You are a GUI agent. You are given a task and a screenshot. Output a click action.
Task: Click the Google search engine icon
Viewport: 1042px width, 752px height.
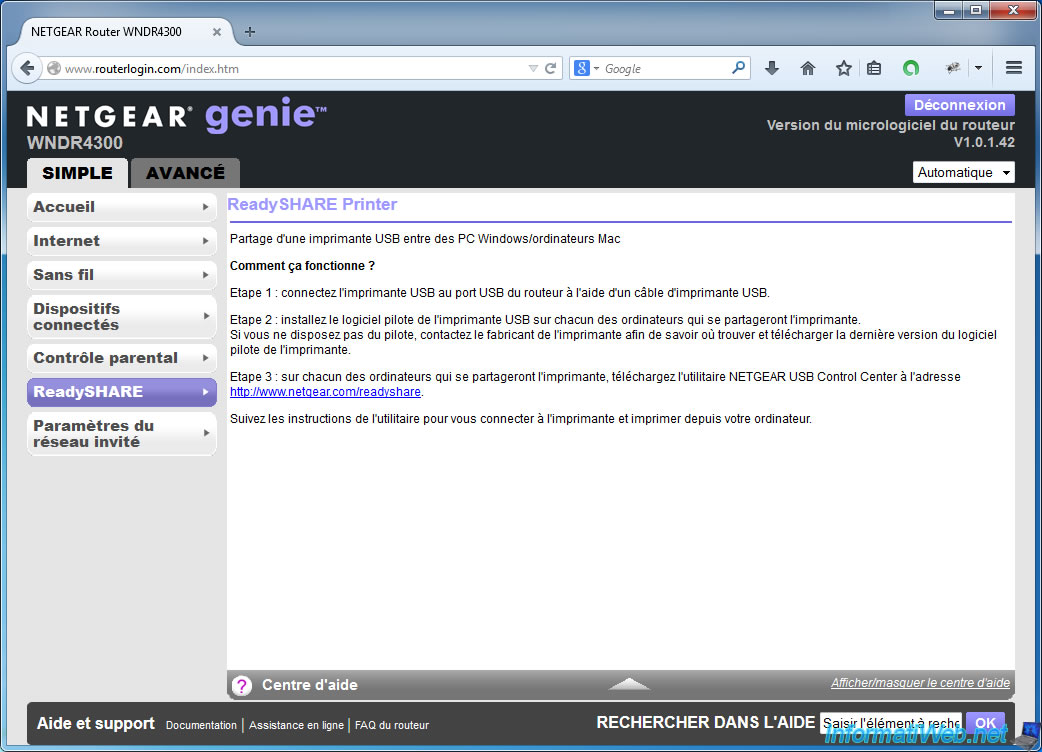point(581,68)
